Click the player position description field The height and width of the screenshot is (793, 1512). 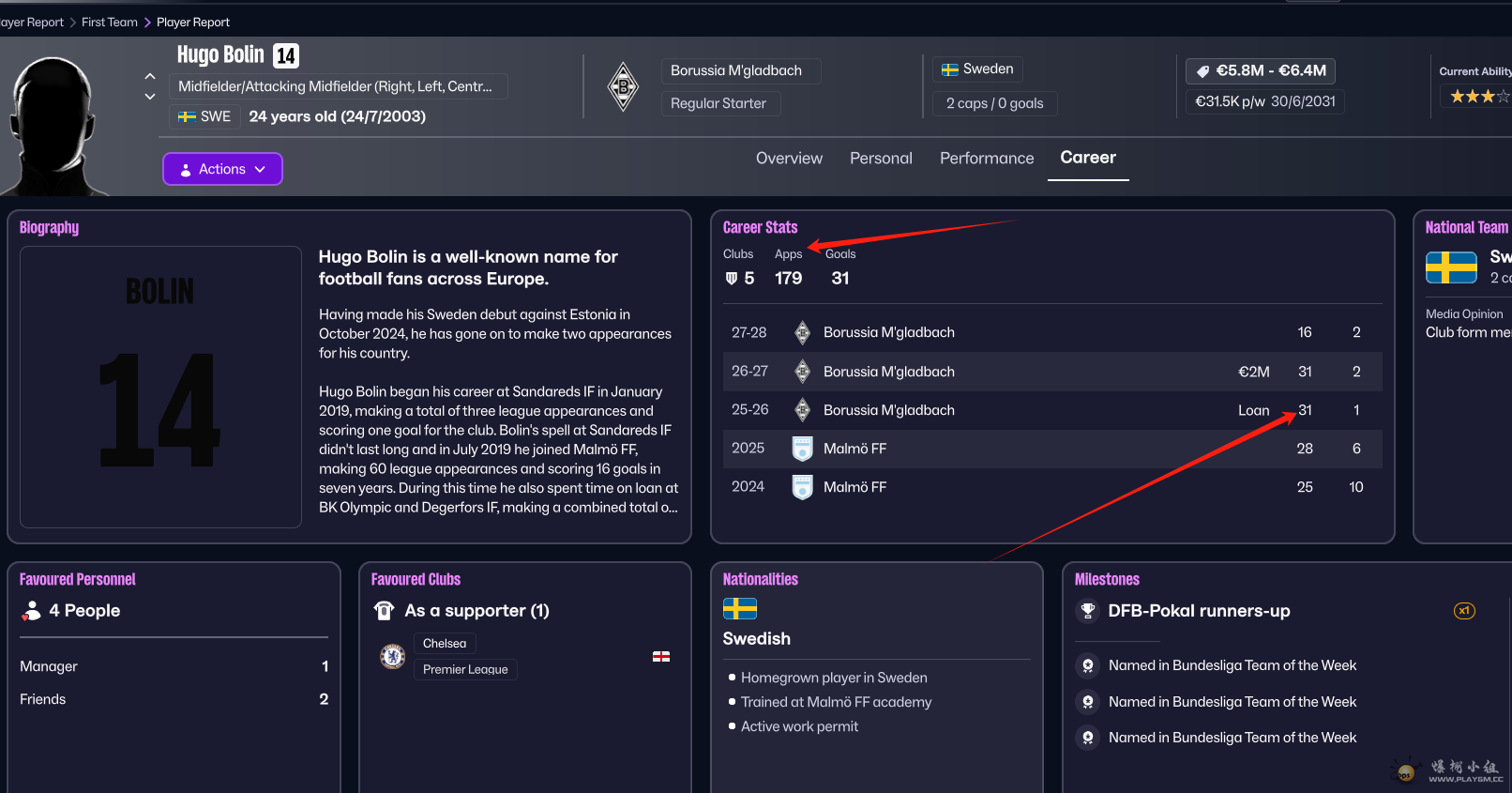point(339,86)
